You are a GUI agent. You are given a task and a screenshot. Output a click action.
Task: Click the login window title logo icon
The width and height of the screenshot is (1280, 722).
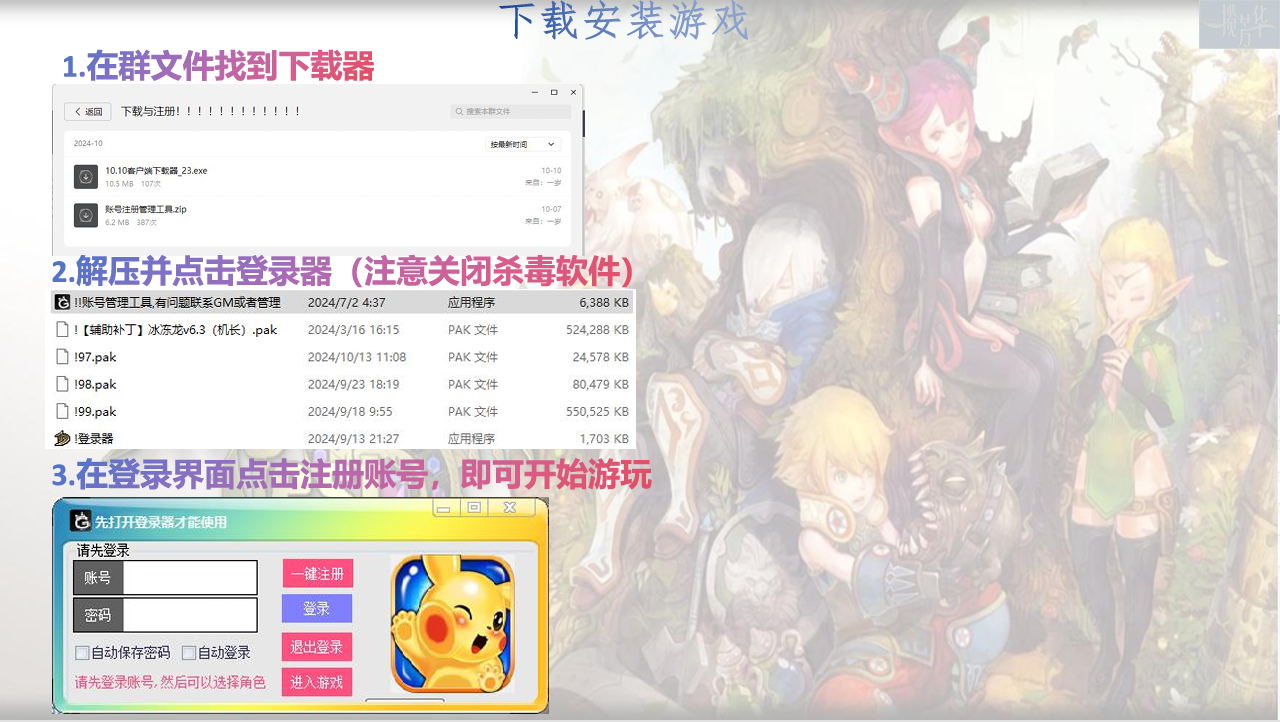[x=80, y=521]
